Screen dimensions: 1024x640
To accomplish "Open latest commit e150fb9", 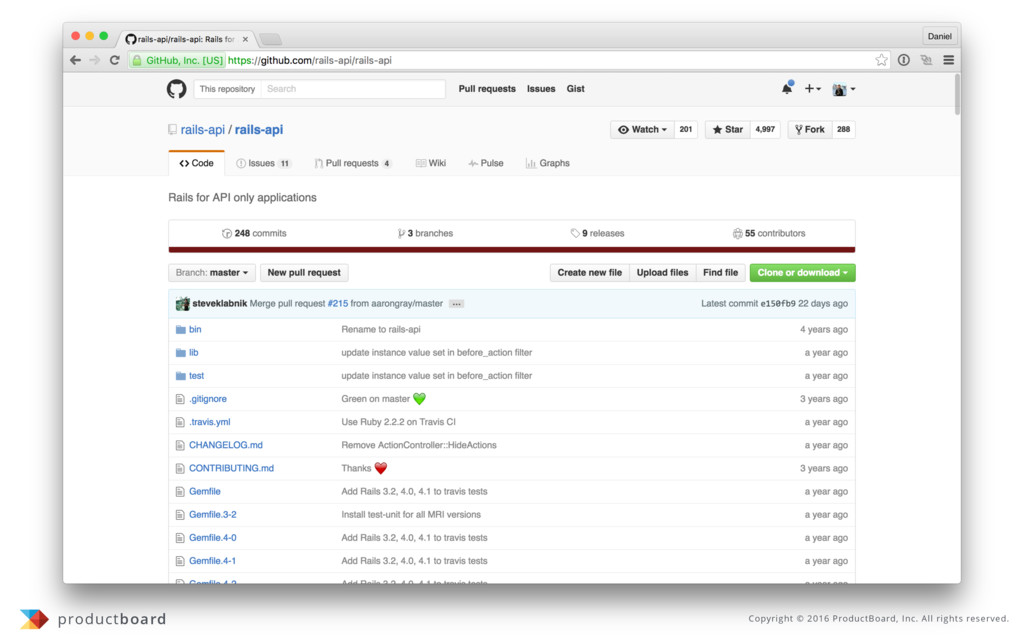I will [778, 304].
